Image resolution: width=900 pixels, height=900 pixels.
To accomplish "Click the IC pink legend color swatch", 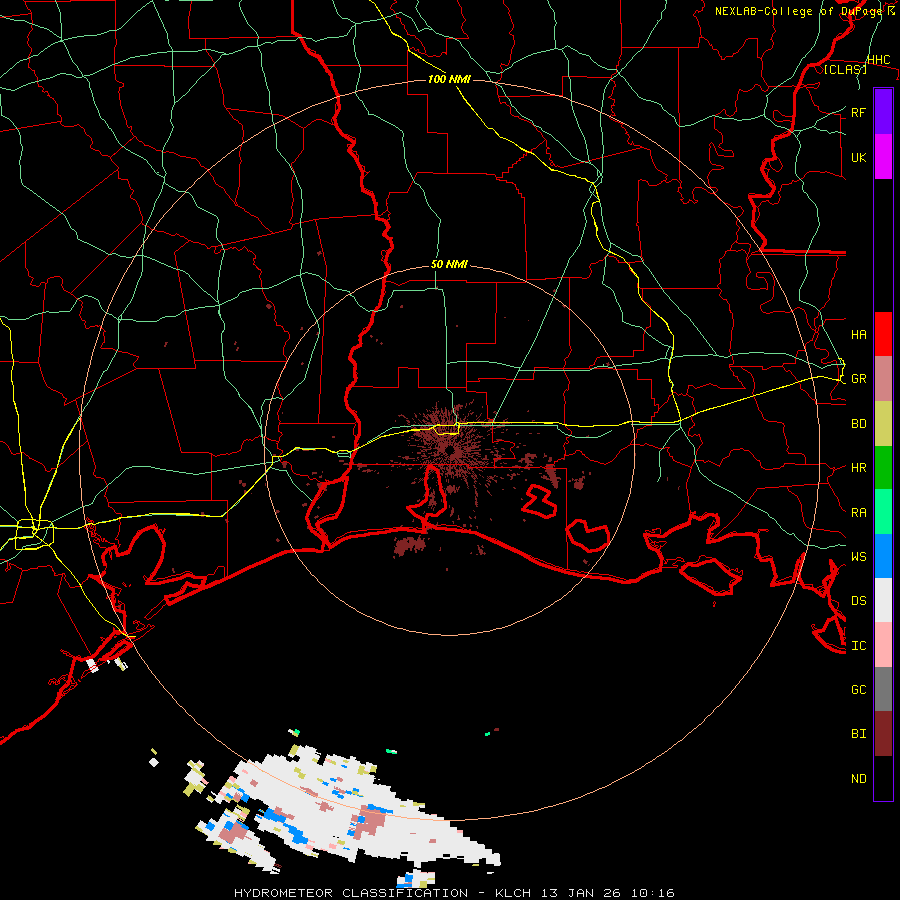I will [883, 645].
